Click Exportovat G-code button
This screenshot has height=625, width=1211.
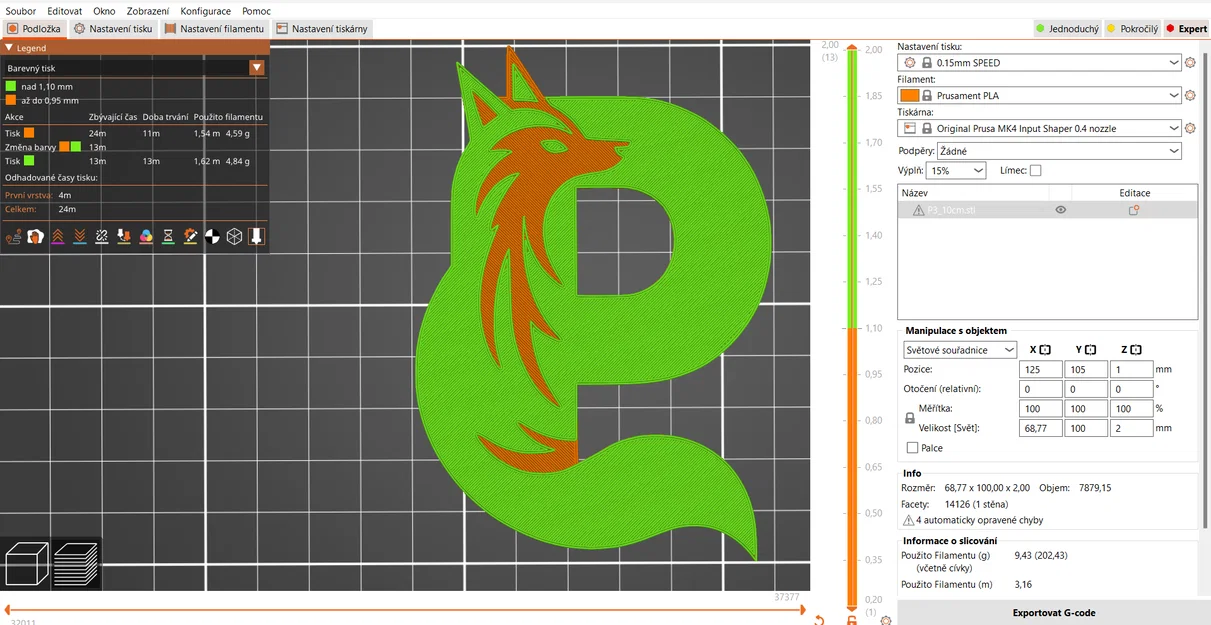(x=1054, y=612)
